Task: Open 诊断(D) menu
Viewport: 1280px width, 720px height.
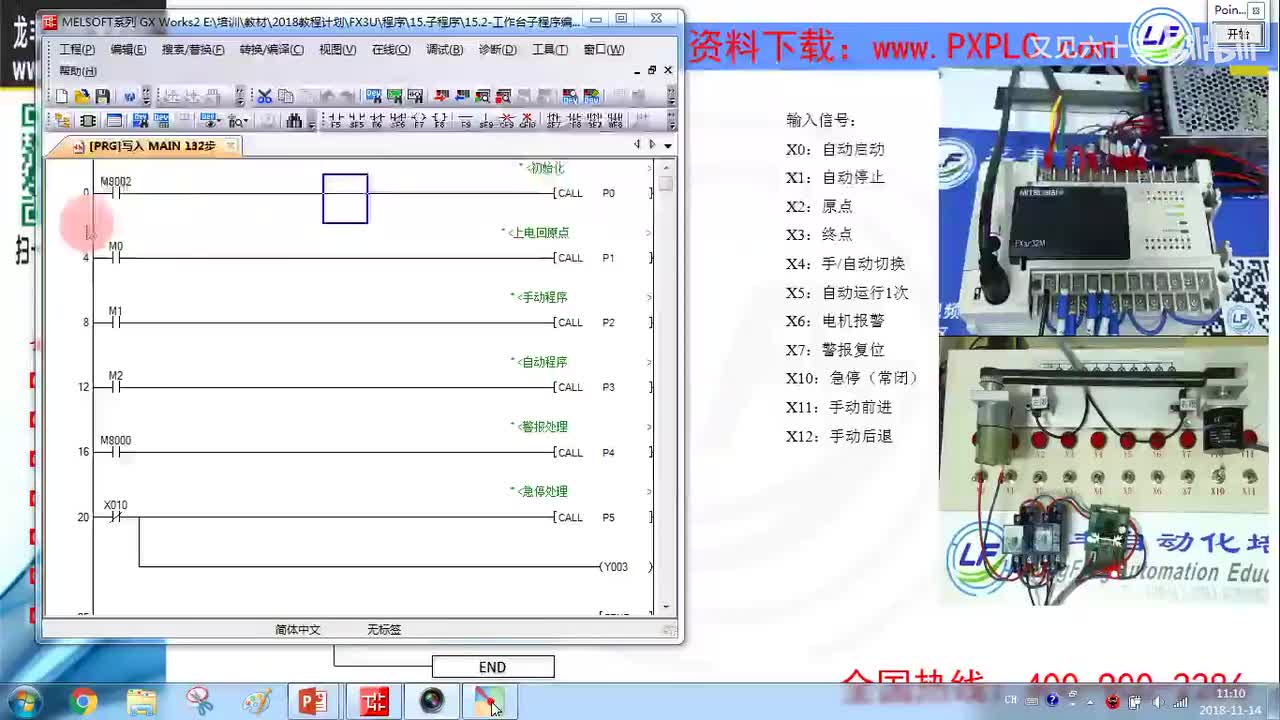Action: (498, 49)
